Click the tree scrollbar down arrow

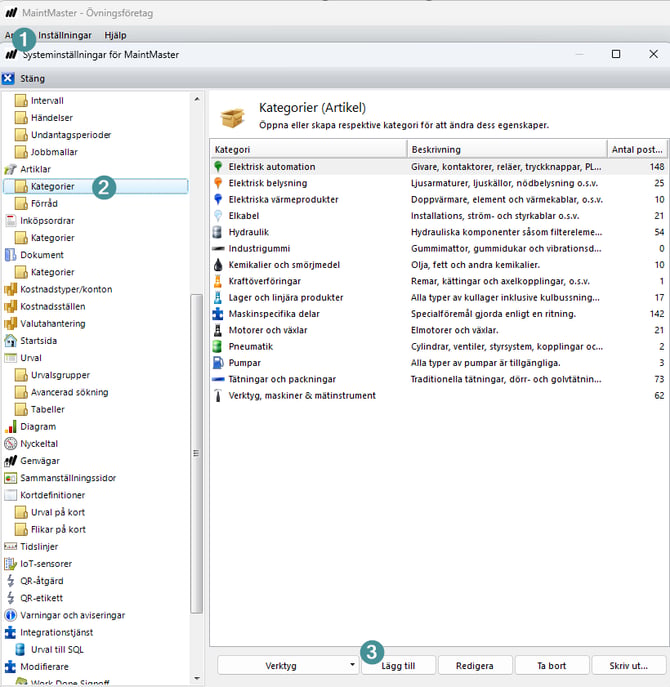pos(197,678)
